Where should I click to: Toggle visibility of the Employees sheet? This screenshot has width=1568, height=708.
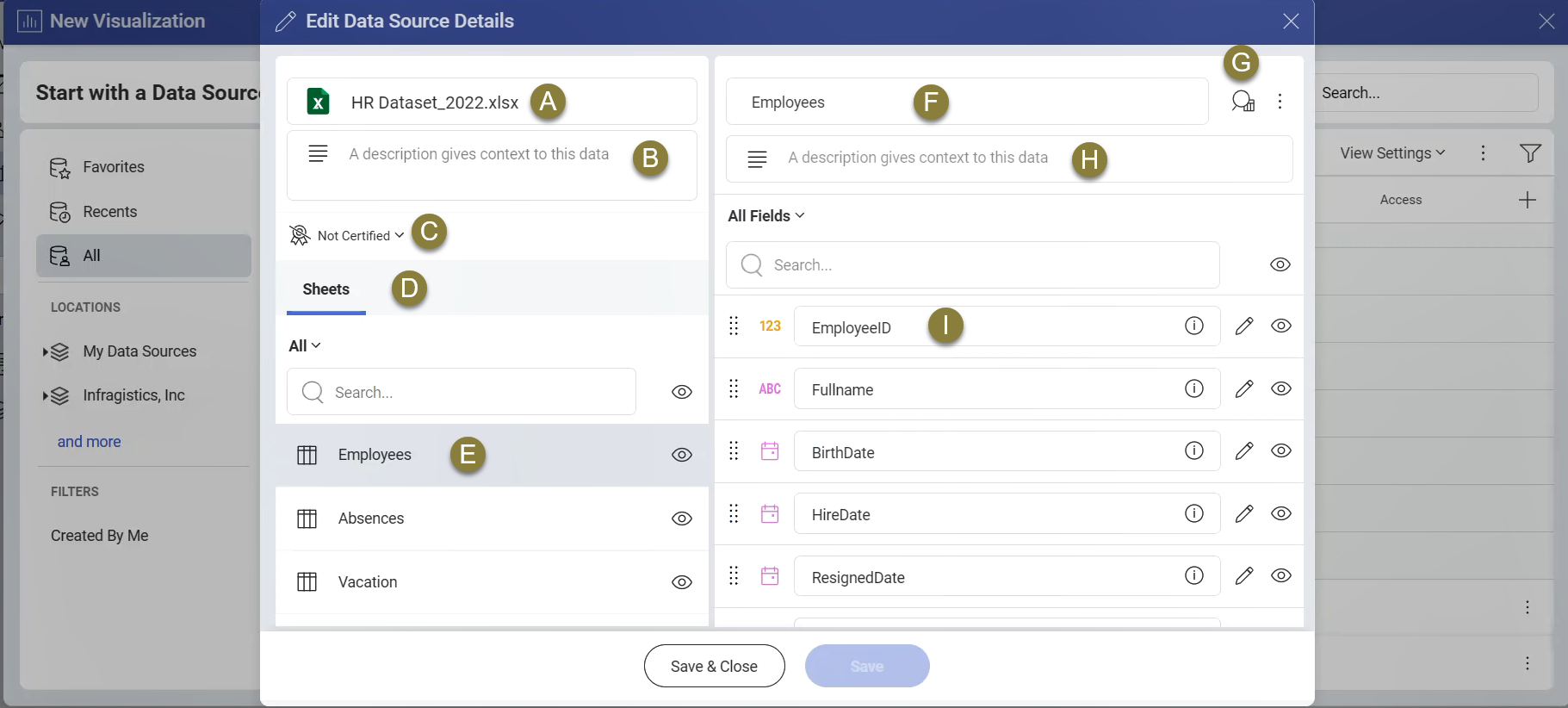[x=682, y=455]
